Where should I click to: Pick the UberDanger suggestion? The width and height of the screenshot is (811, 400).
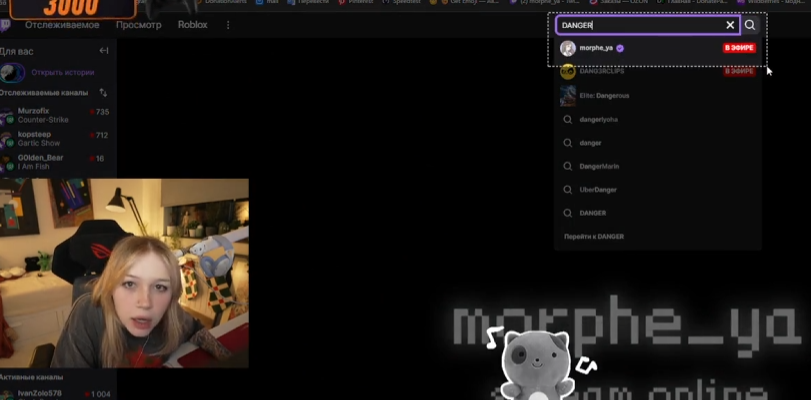(657, 190)
